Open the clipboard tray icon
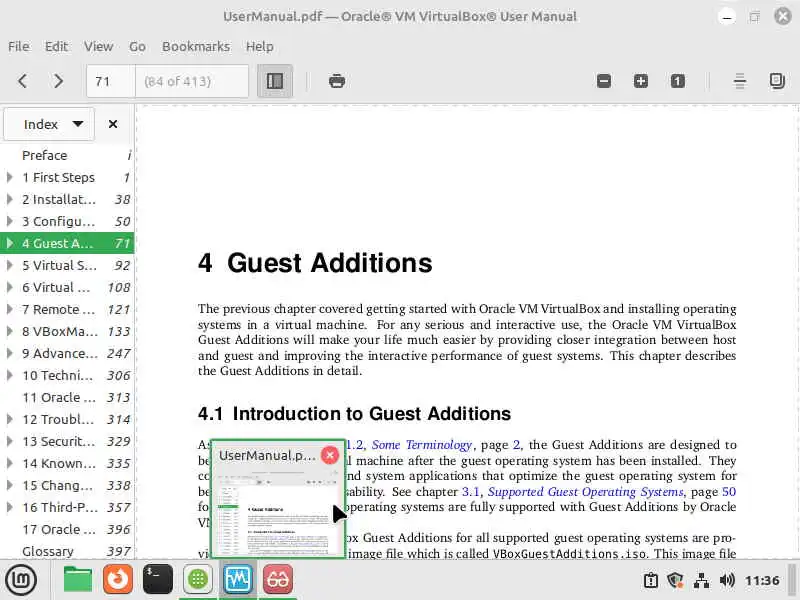800x600 pixels. click(x=651, y=581)
